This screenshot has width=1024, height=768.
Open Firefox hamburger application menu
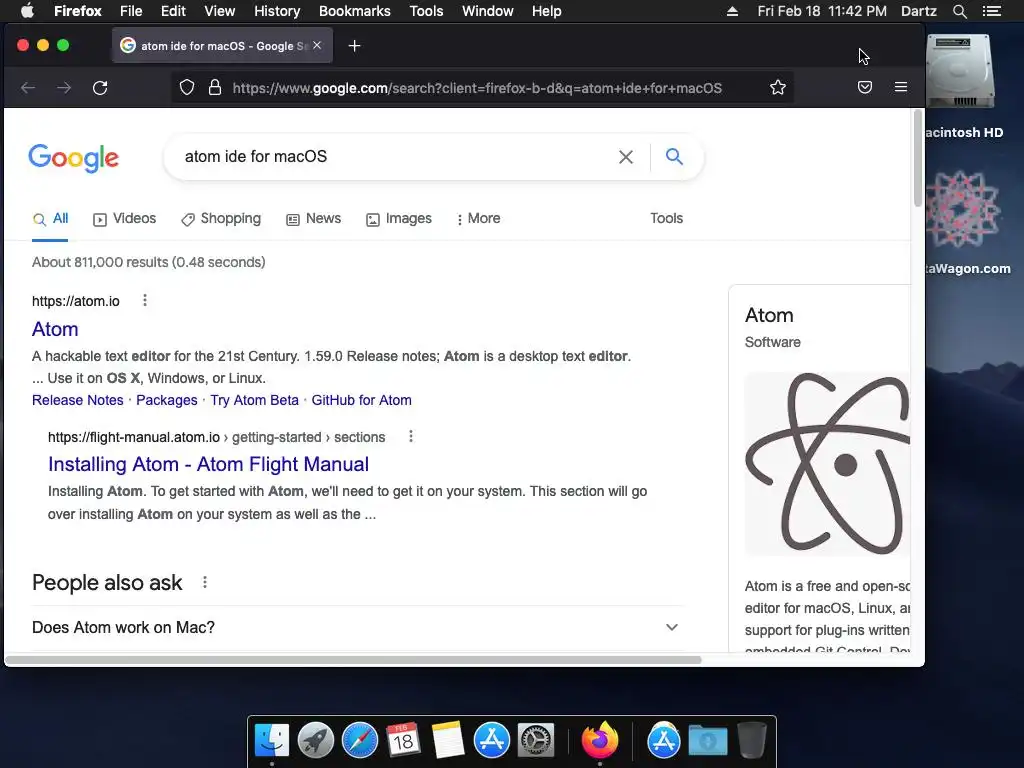coord(901,88)
